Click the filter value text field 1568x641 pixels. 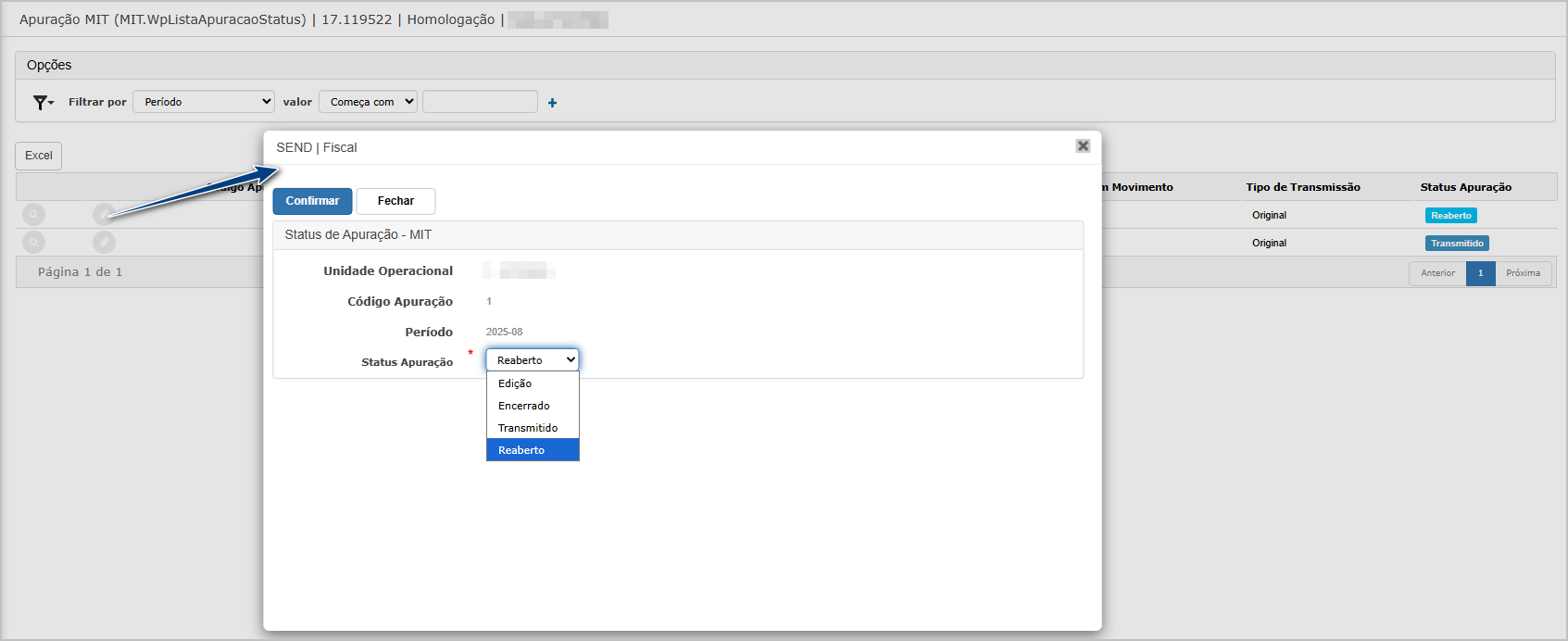(480, 102)
